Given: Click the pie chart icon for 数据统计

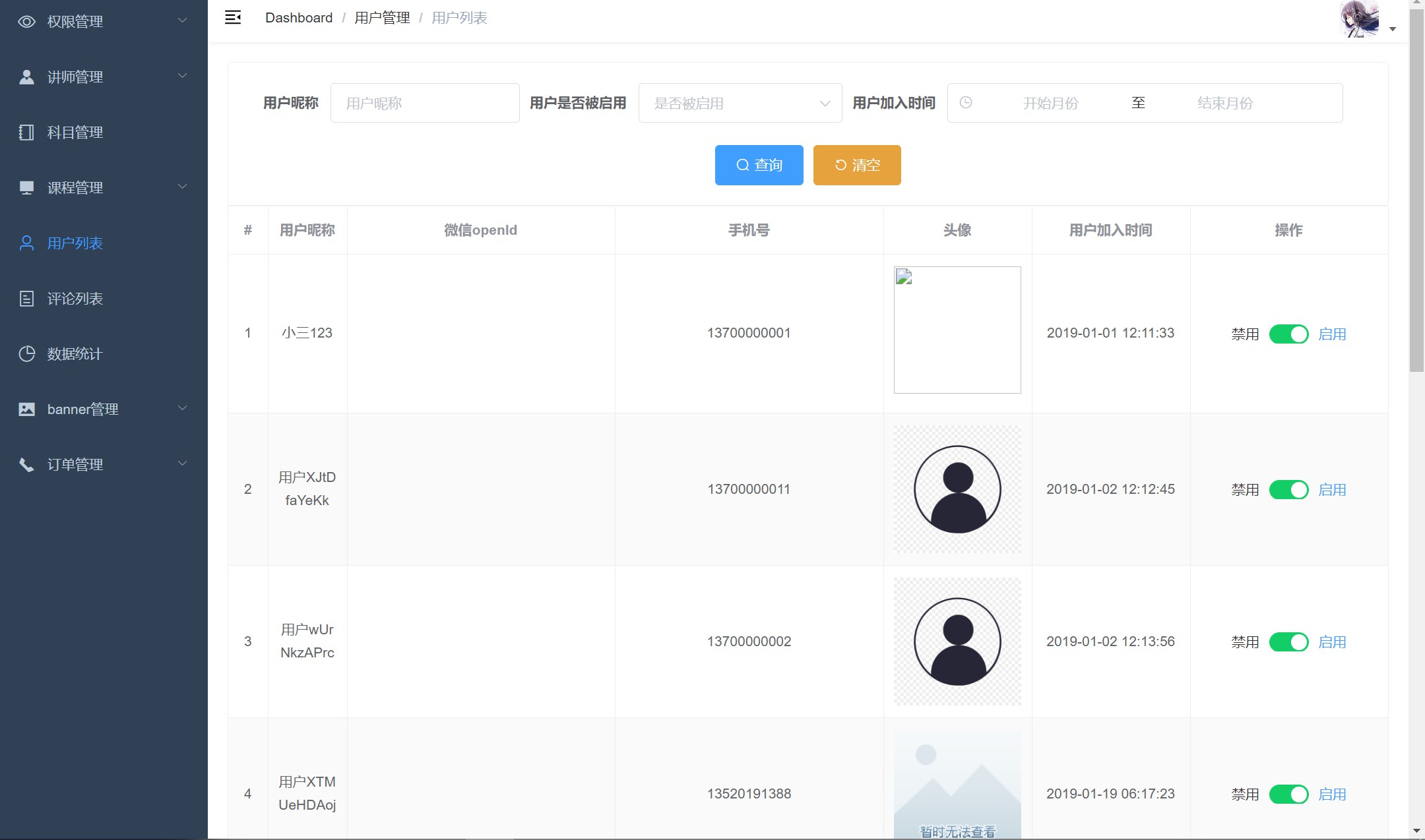Looking at the screenshot, I should click(x=26, y=354).
